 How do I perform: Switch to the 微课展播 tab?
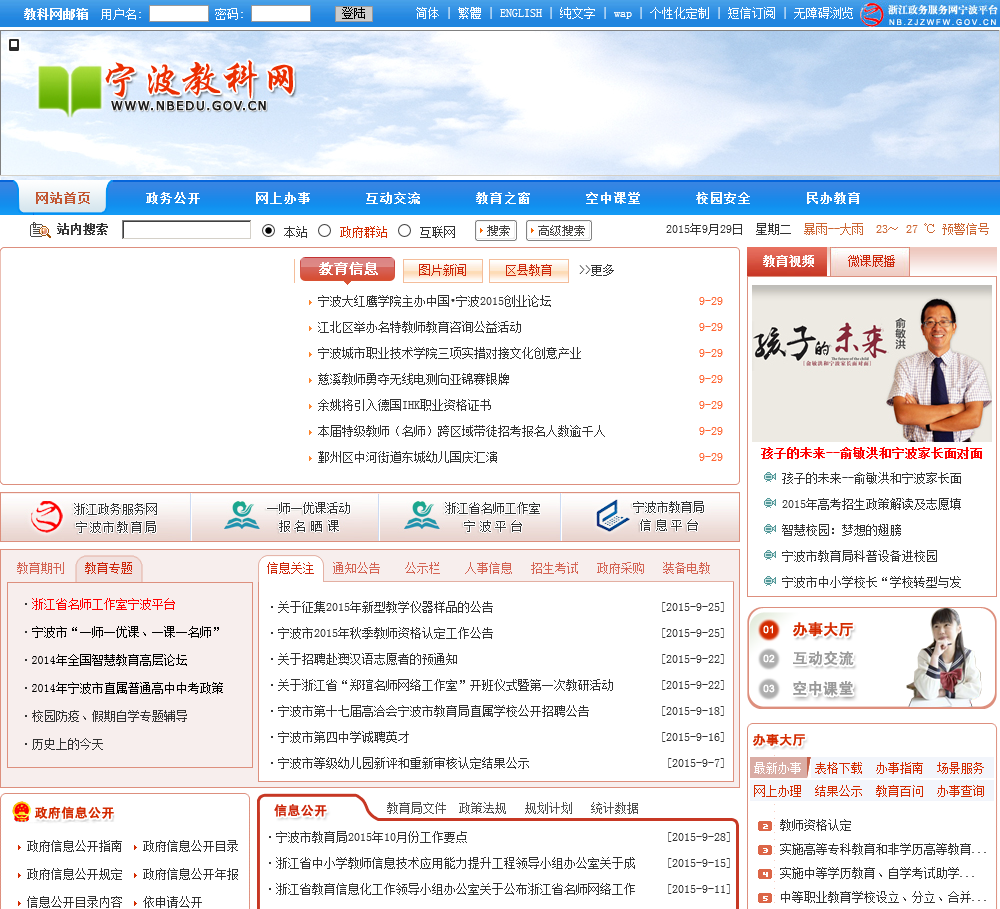[871, 262]
